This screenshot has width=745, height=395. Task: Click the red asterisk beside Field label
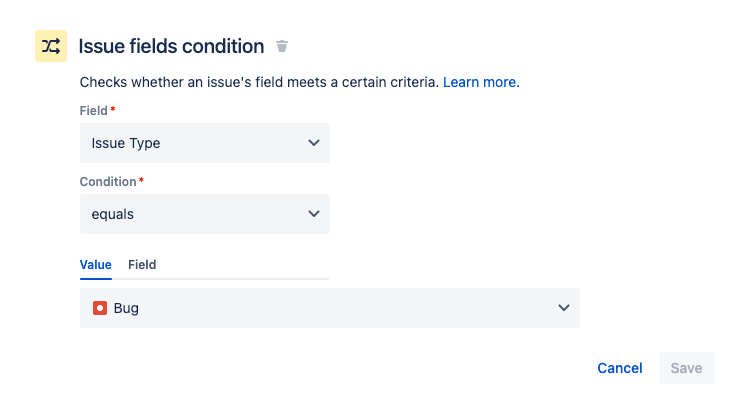pos(113,109)
